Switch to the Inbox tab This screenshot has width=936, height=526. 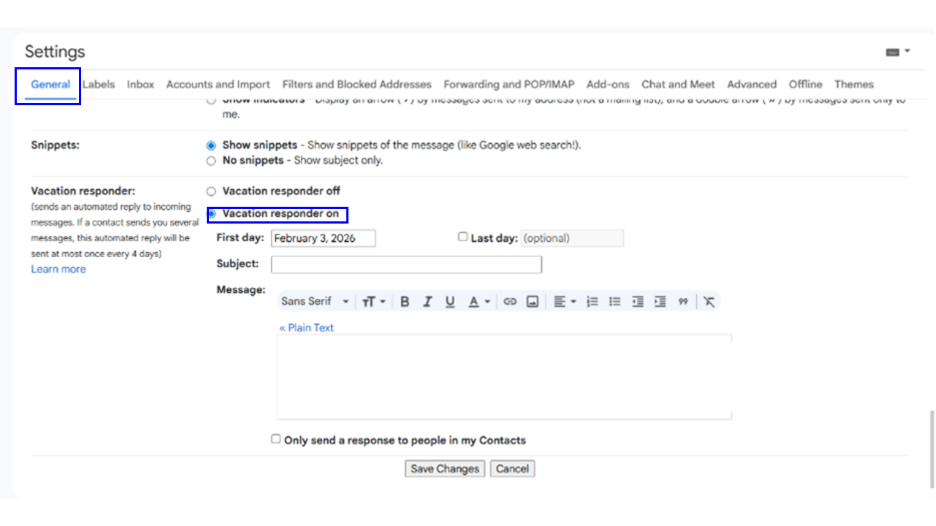[x=140, y=84]
